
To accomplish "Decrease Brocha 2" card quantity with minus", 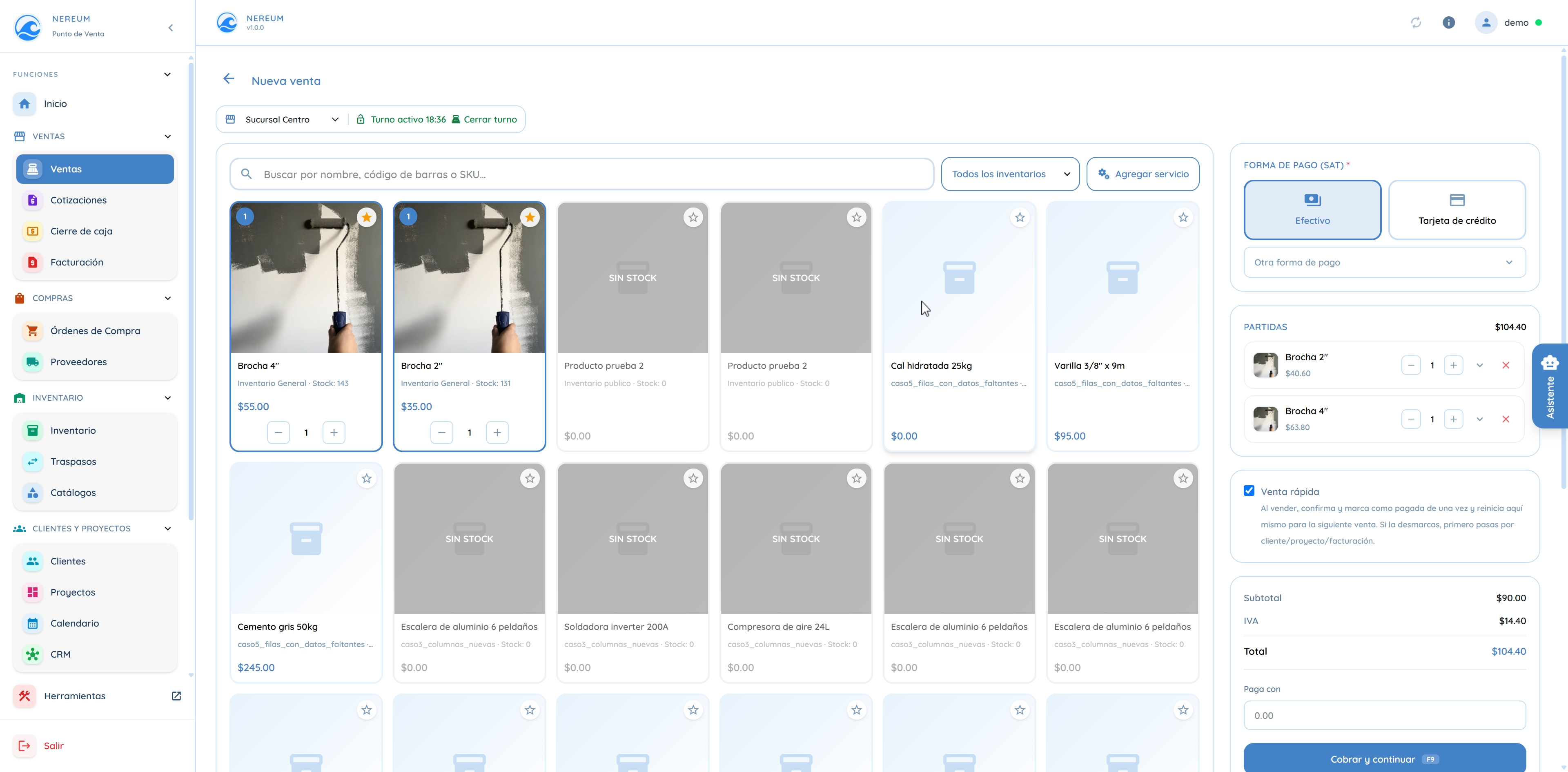I will click(442, 433).
